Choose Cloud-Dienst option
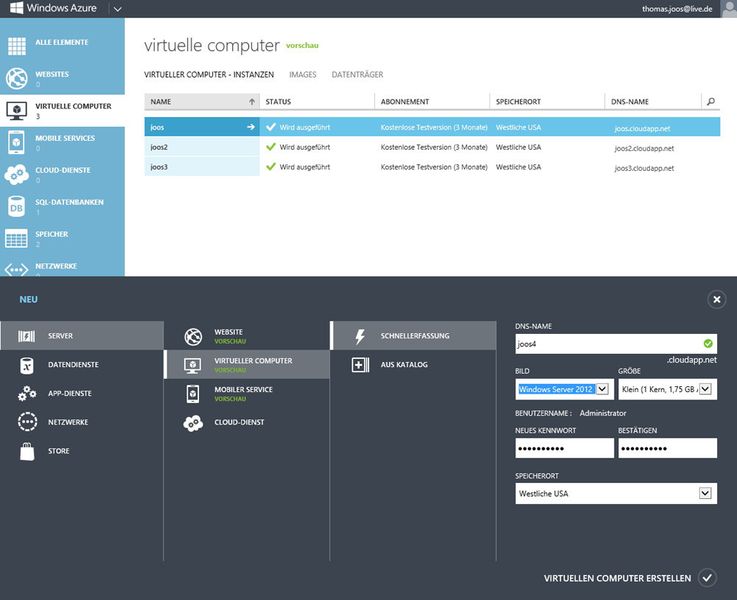Image resolution: width=737 pixels, height=600 pixels. pyautogui.click(x=247, y=422)
